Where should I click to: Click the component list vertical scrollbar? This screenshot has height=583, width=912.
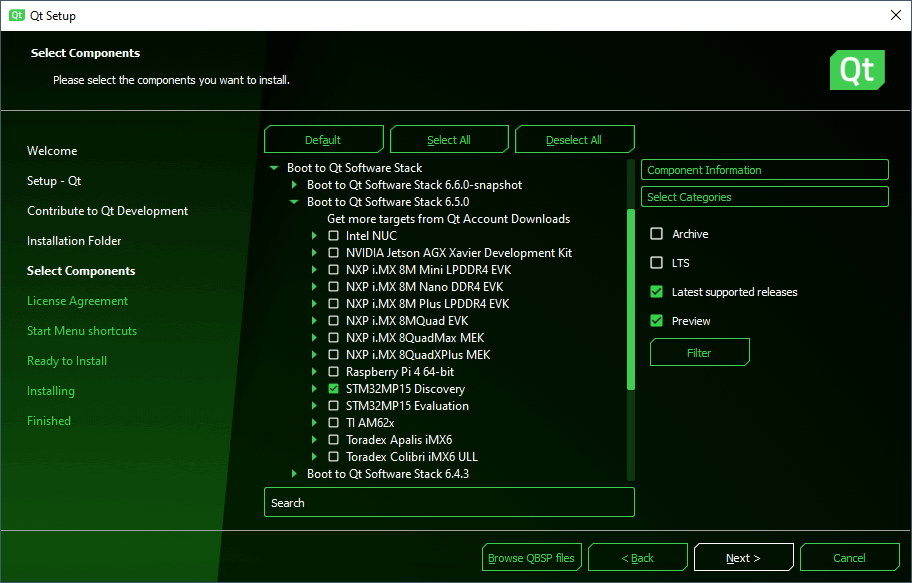630,300
